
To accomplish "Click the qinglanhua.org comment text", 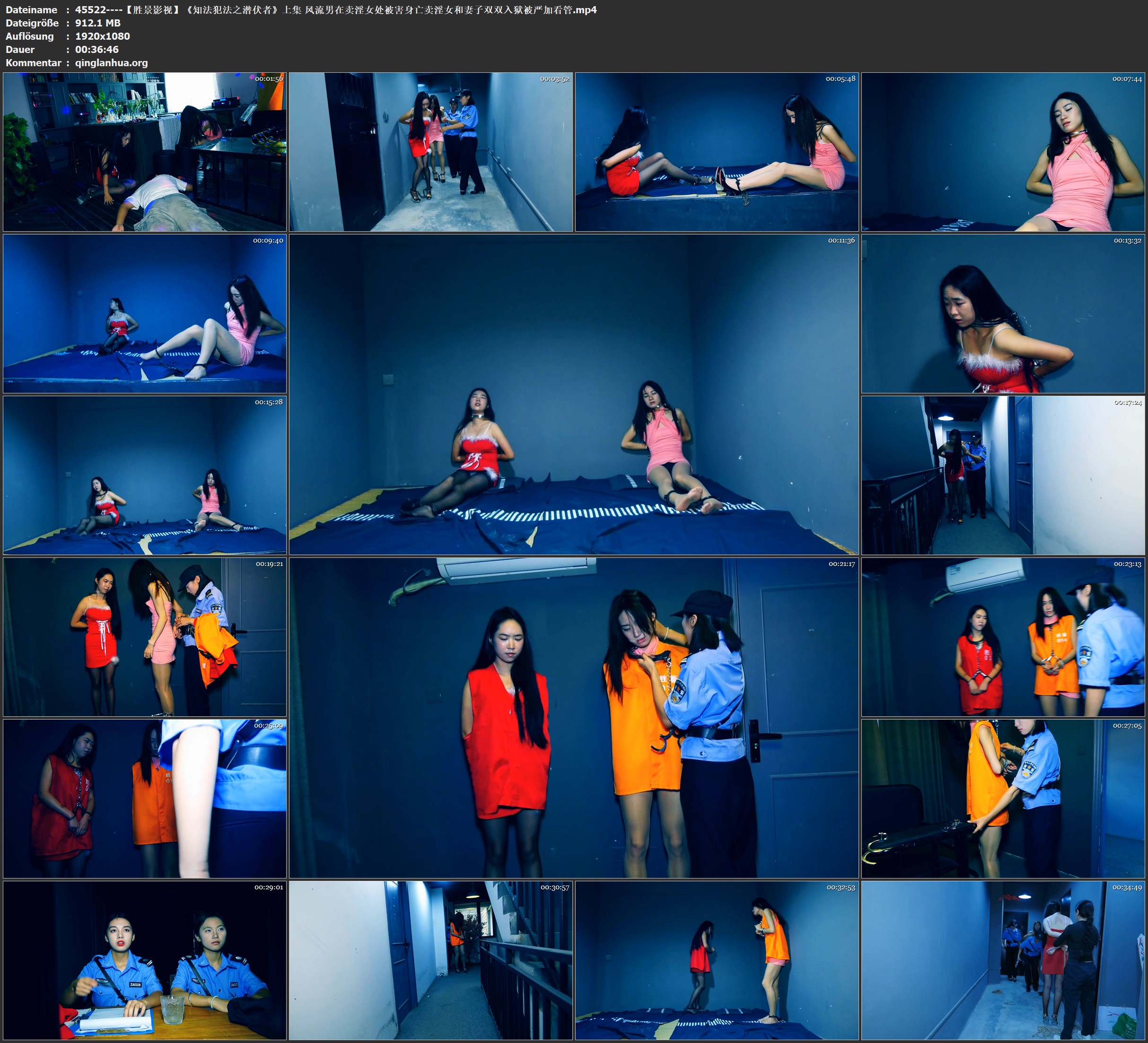I will [x=112, y=62].
